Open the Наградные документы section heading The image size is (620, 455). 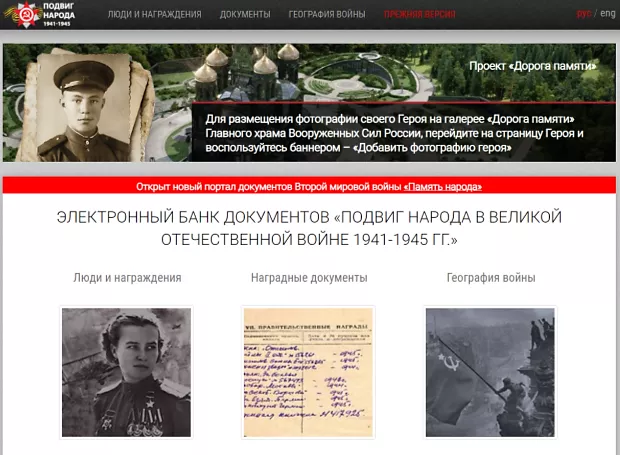coord(309,278)
